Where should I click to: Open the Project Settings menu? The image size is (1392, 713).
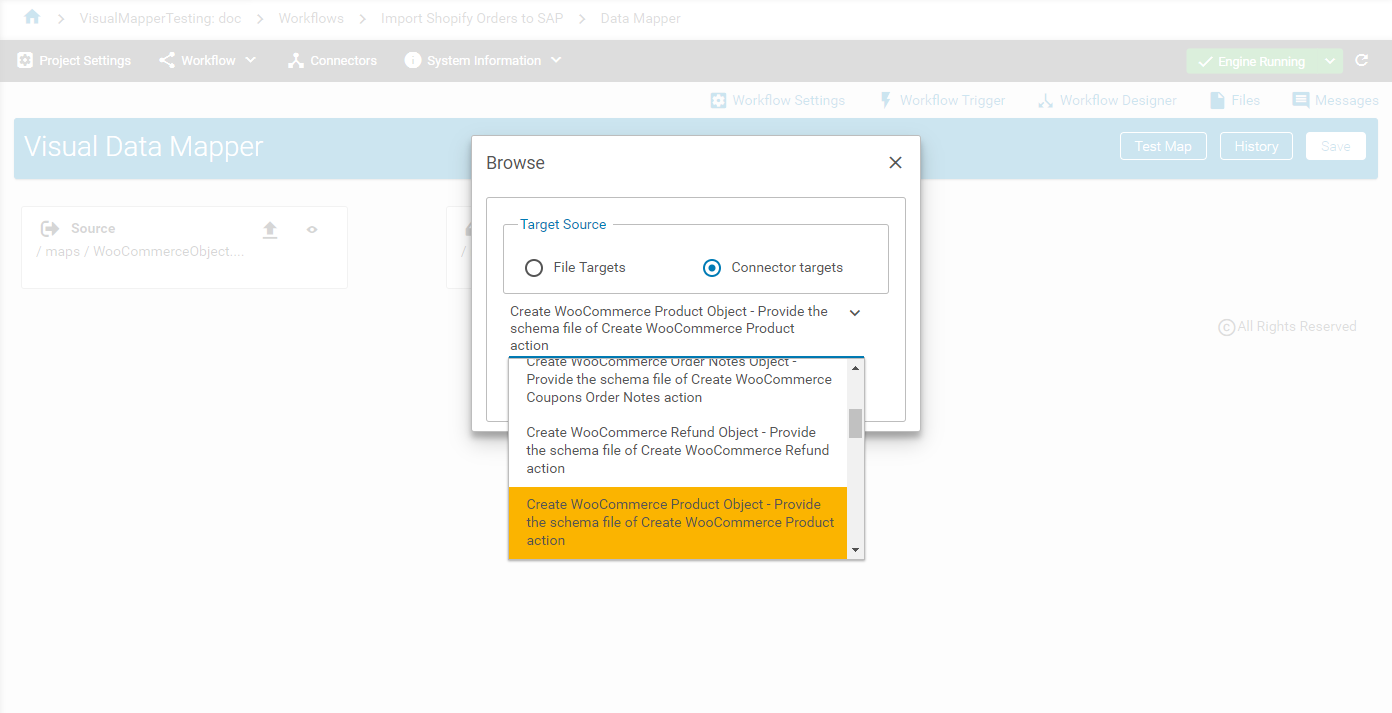coord(74,61)
